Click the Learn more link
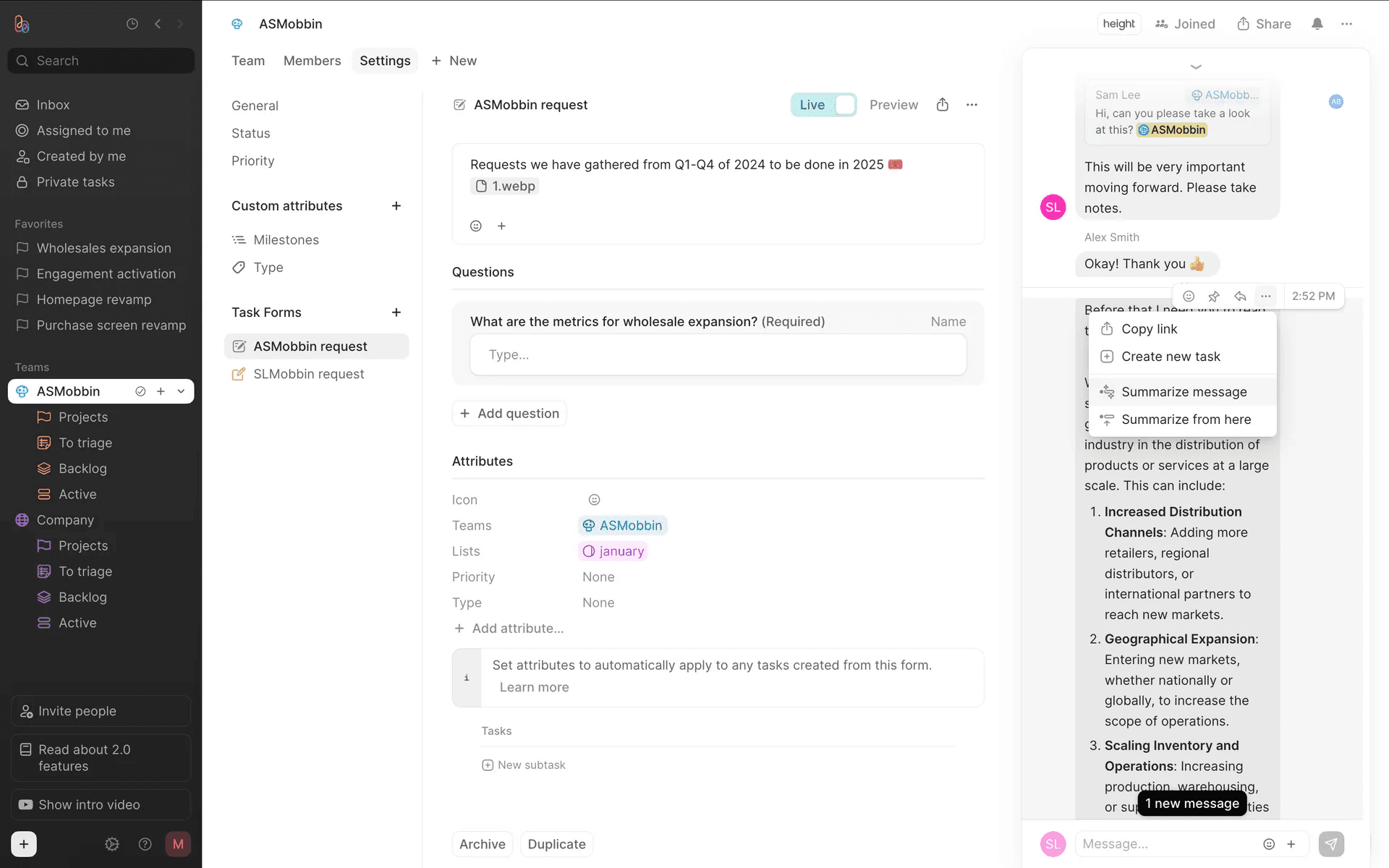 coord(534,687)
